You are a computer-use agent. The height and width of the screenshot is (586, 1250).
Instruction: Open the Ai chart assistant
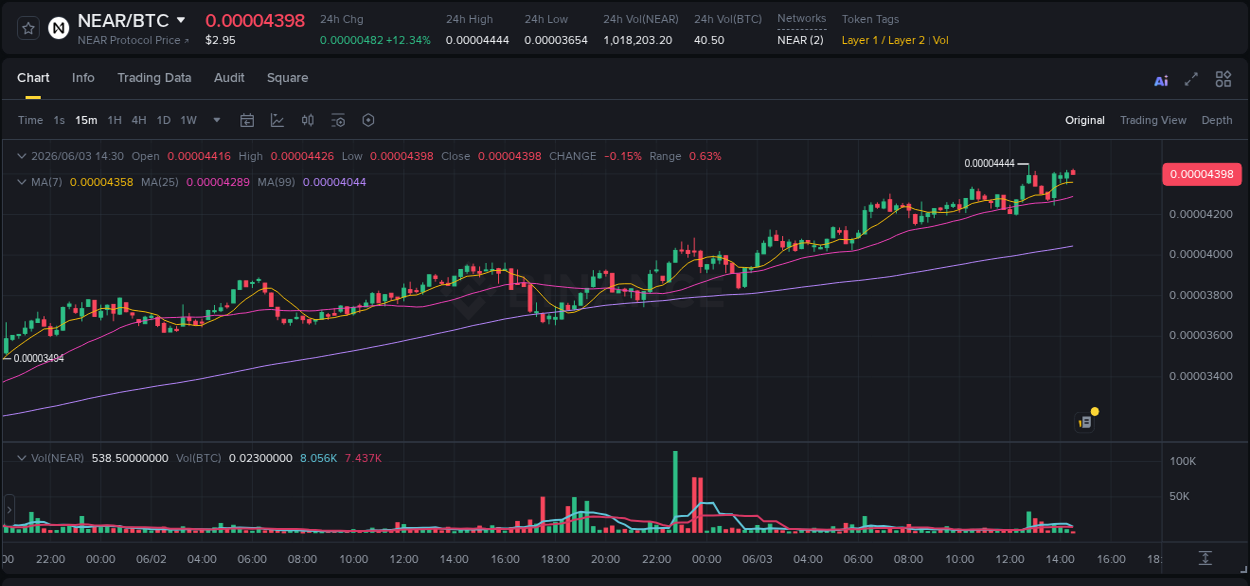(1161, 80)
